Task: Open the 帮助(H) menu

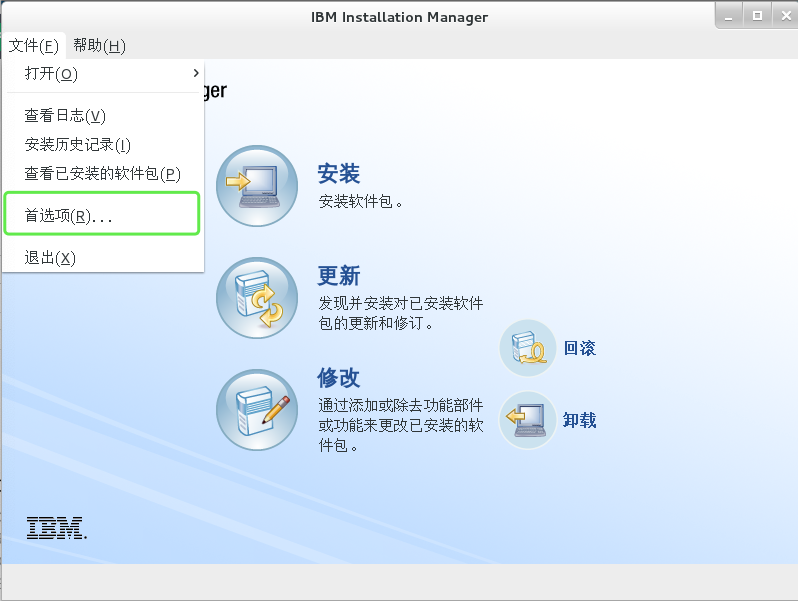Action: 99,46
